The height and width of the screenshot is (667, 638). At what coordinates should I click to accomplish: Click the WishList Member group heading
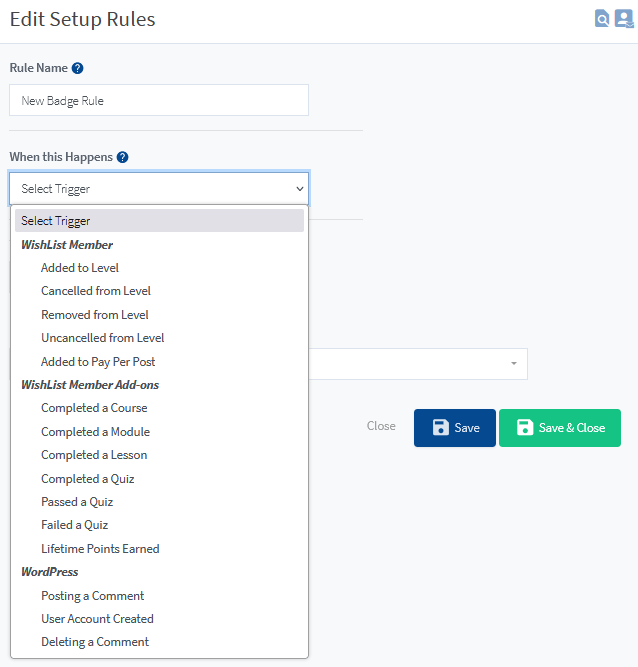67,245
